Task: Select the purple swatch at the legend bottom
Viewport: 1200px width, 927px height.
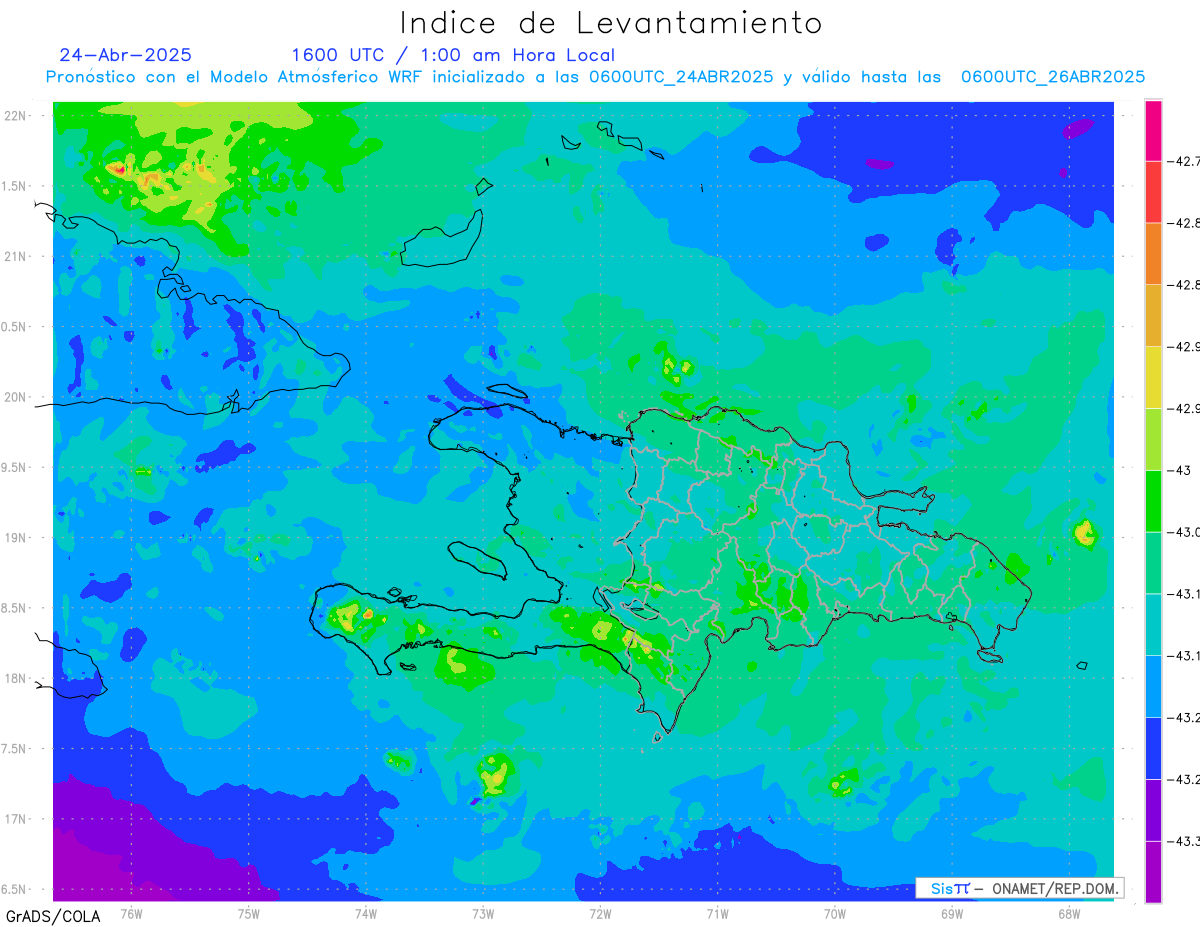Action: pyautogui.click(x=1153, y=871)
